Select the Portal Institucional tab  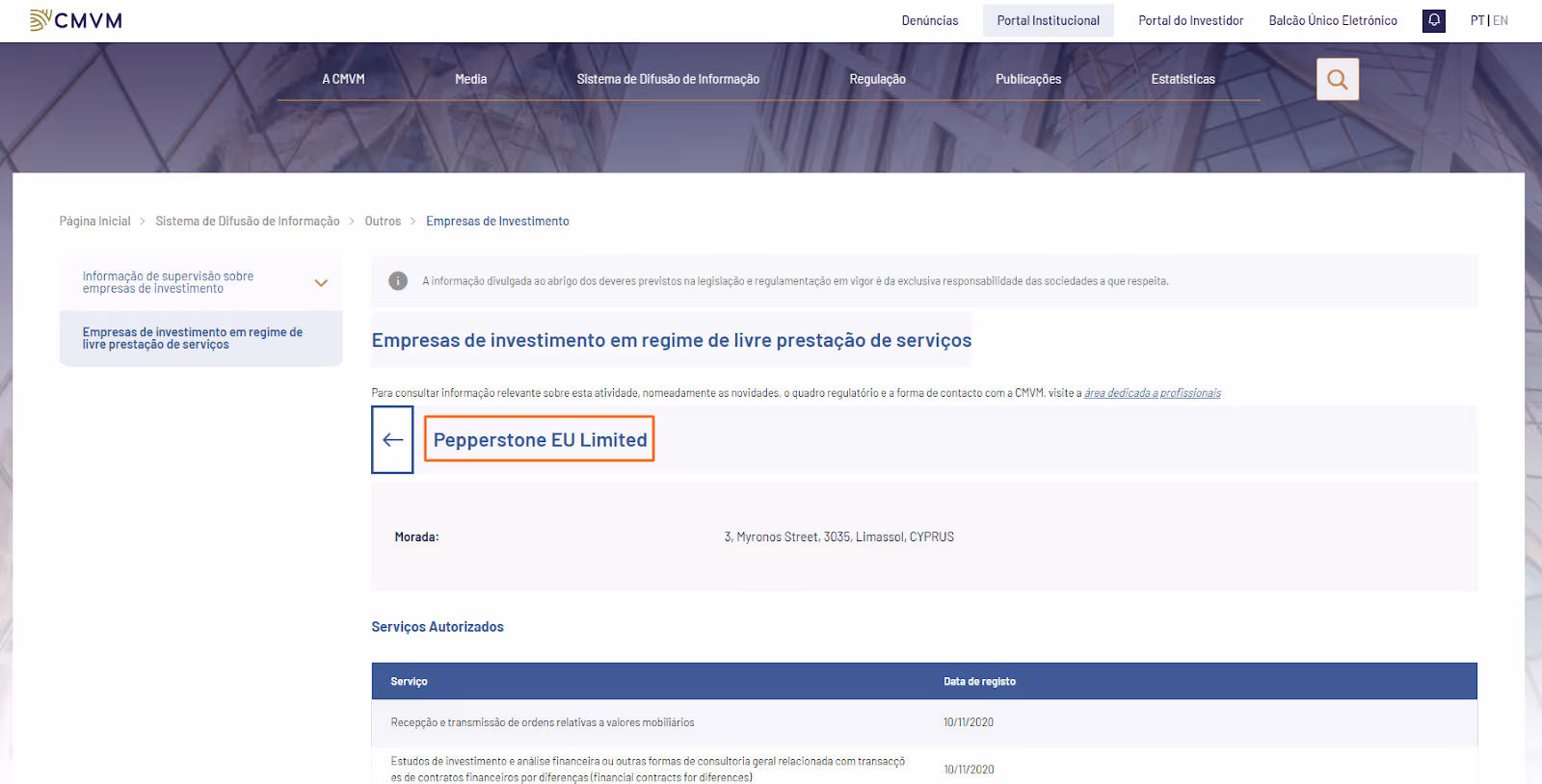click(x=1049, y=20)
